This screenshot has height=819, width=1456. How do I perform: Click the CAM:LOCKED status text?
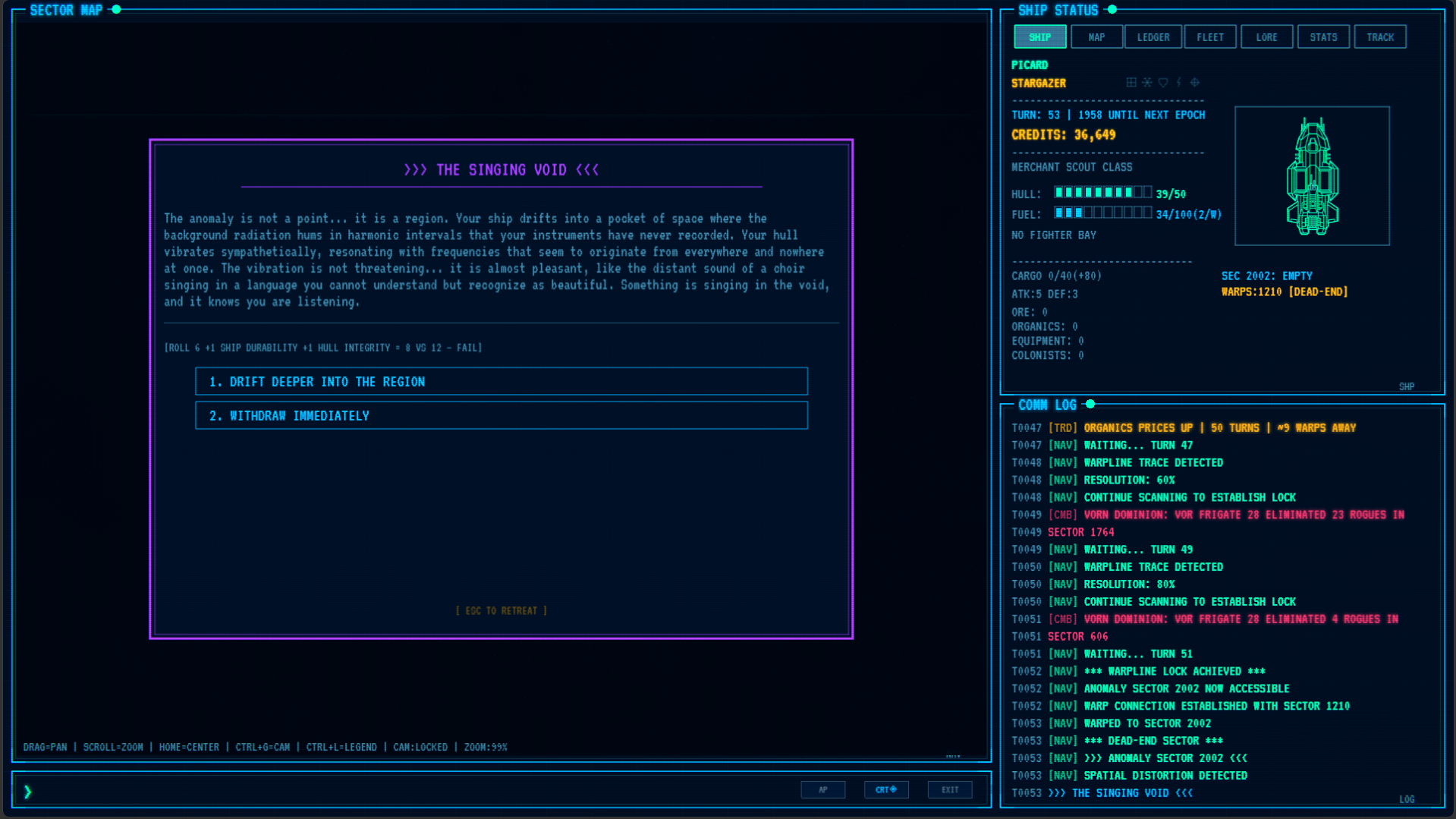420,748
